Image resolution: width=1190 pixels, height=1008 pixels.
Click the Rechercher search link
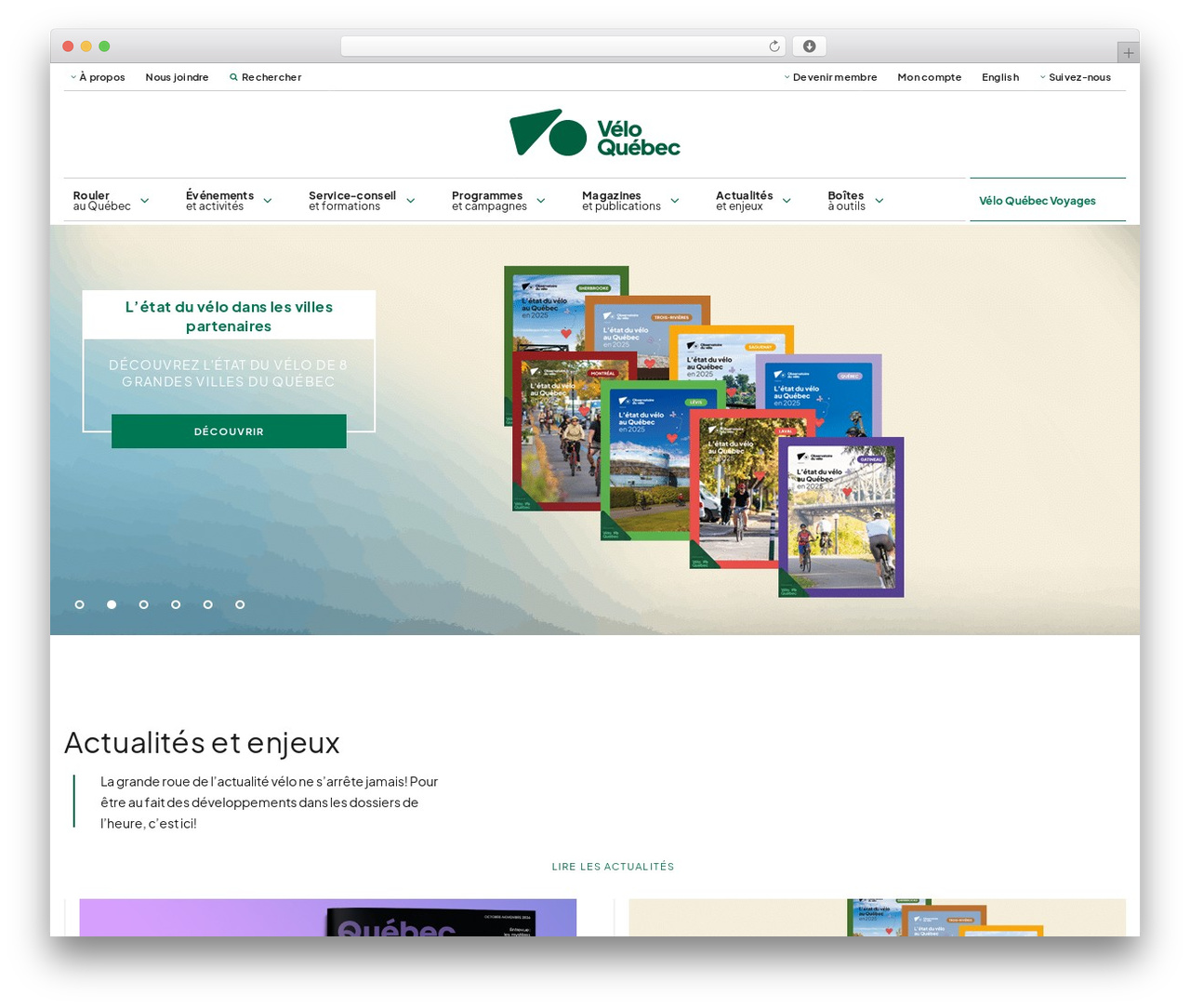(266, 77)
